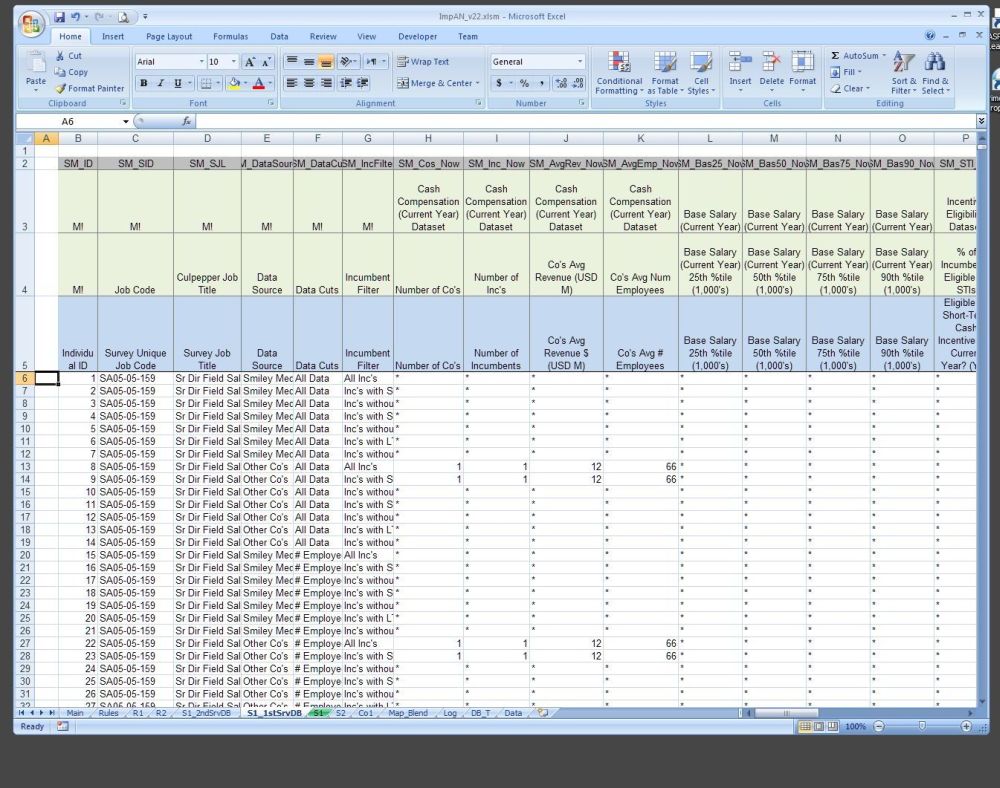The image size is (1000, 788).
Task: Click the Format as Table icon
Action: [x=665, y=64]
